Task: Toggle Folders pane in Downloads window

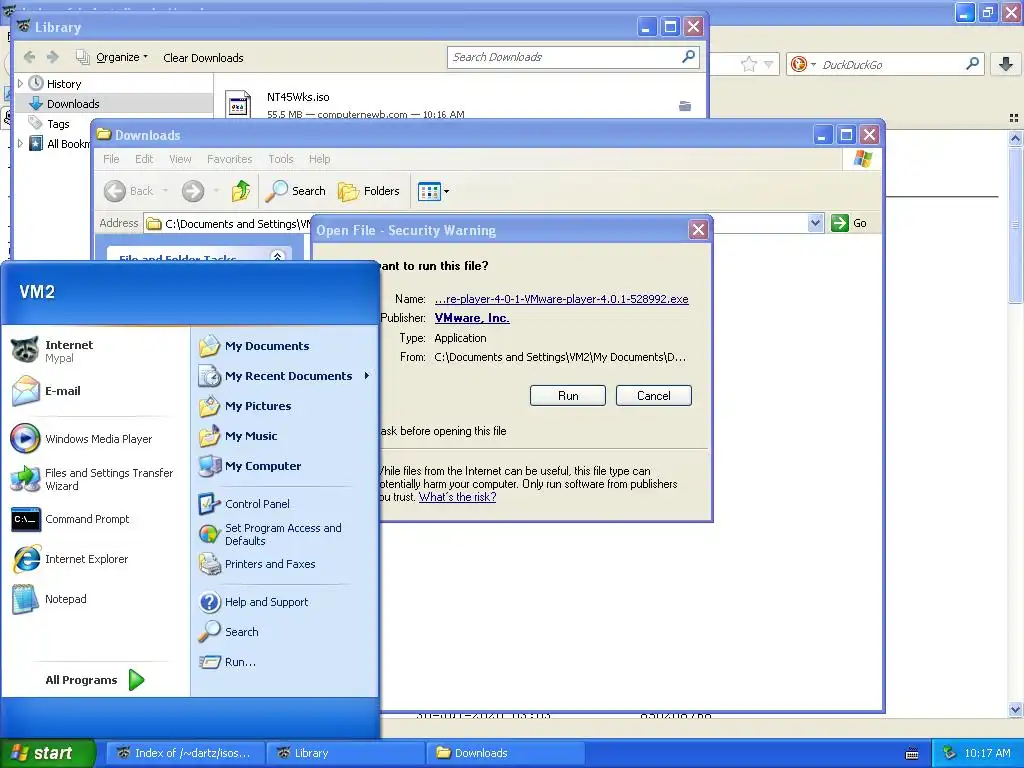Action: 369,191
